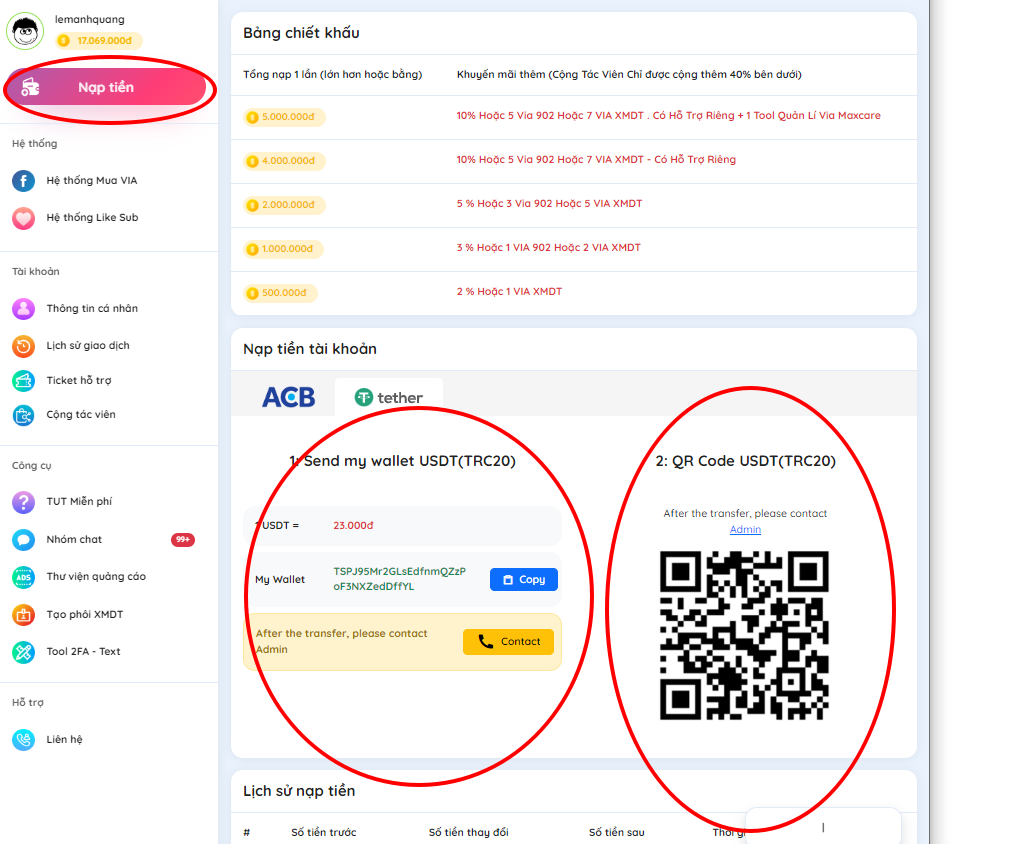Go to Thông tin cá nhân label
This screenshot has height=844, width=1031.
92,308
